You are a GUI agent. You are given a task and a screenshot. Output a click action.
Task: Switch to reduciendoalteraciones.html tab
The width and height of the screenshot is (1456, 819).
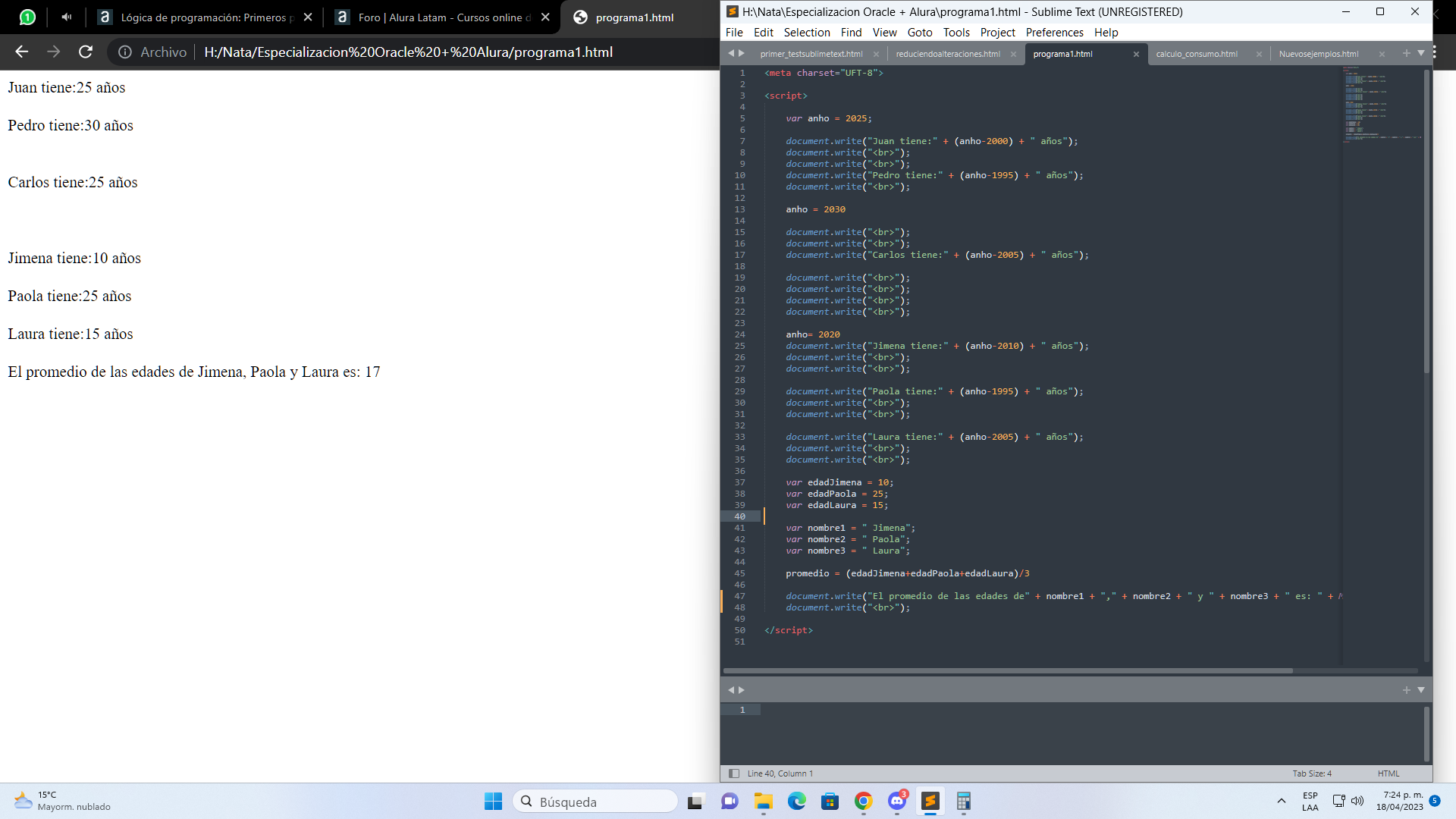pos(947,54)
